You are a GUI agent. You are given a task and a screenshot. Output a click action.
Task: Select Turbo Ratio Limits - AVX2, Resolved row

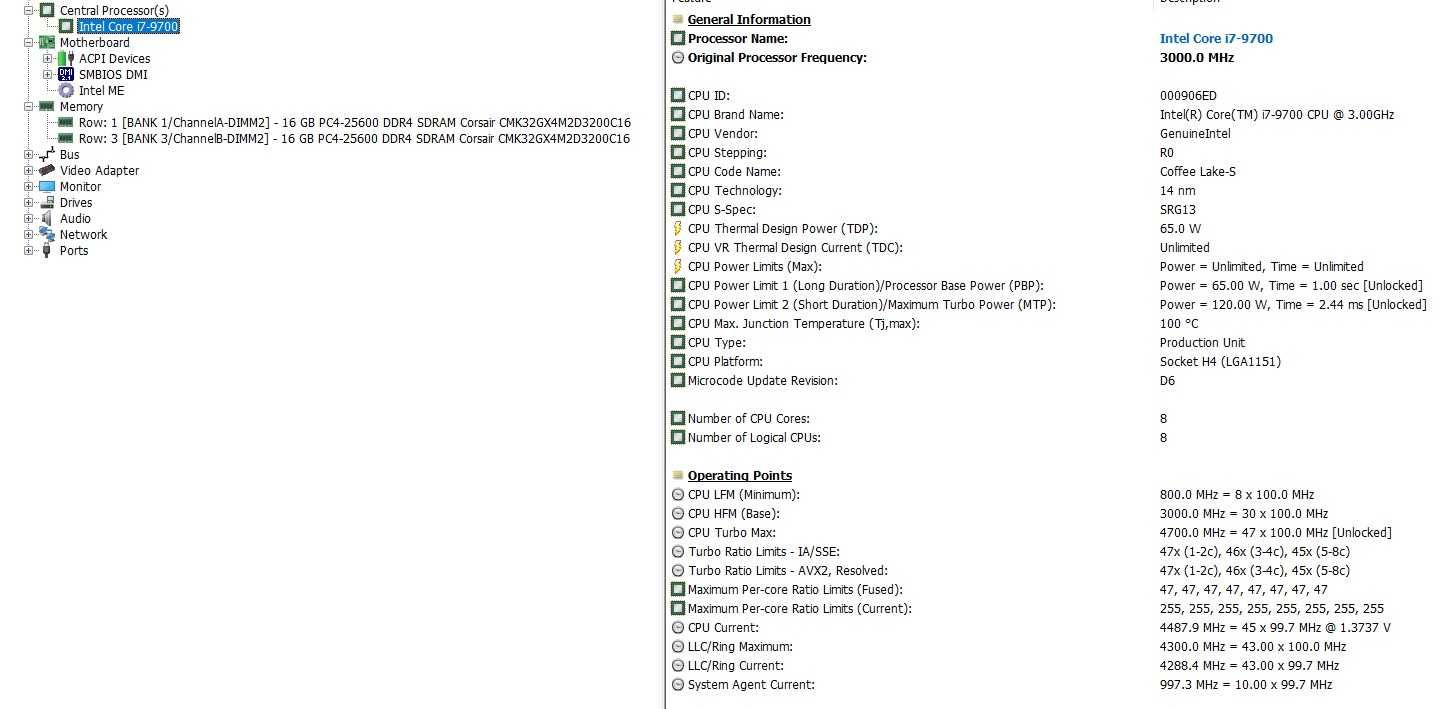click(x=1055, y=570)
